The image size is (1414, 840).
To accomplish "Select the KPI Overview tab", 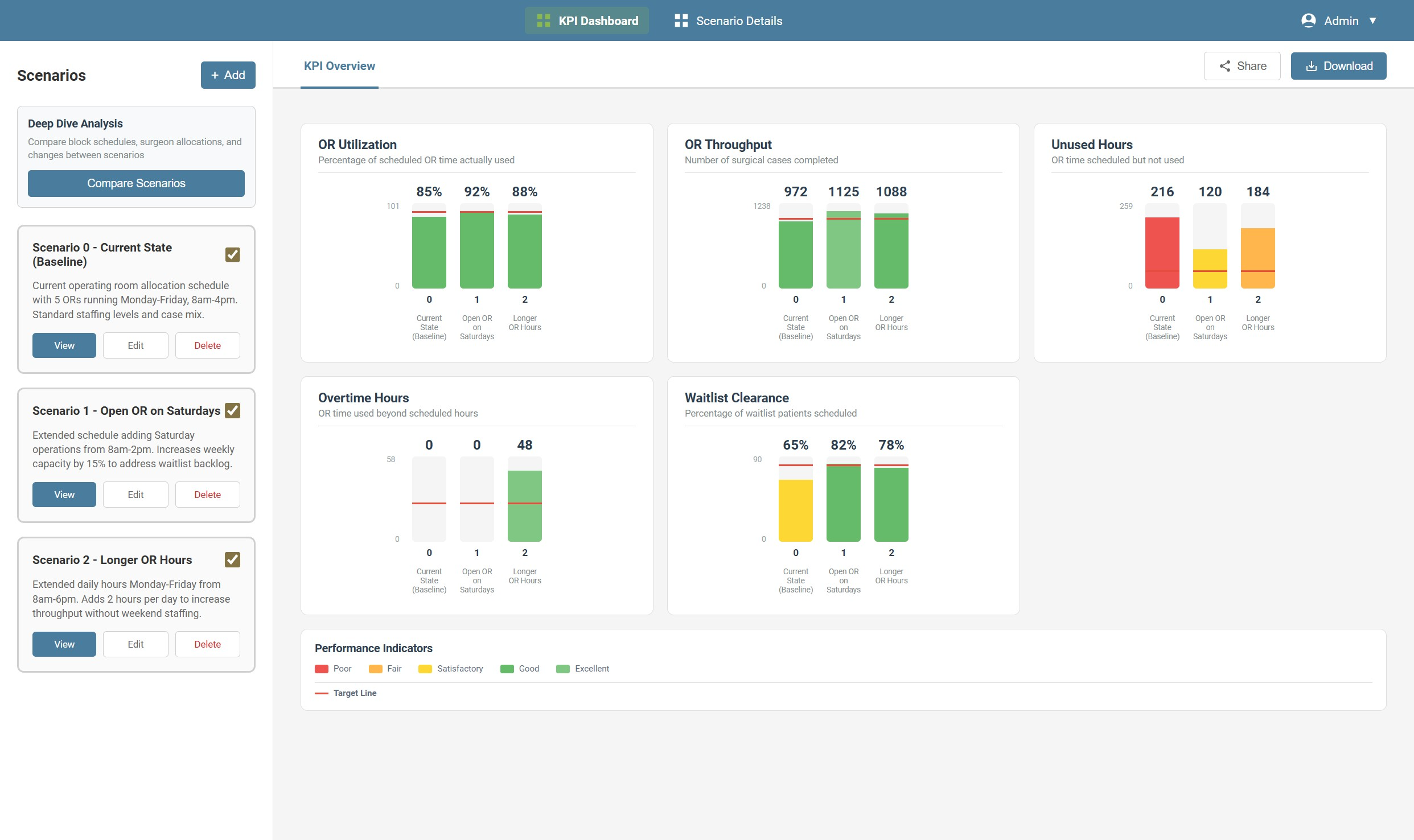I will click(339, 66).
